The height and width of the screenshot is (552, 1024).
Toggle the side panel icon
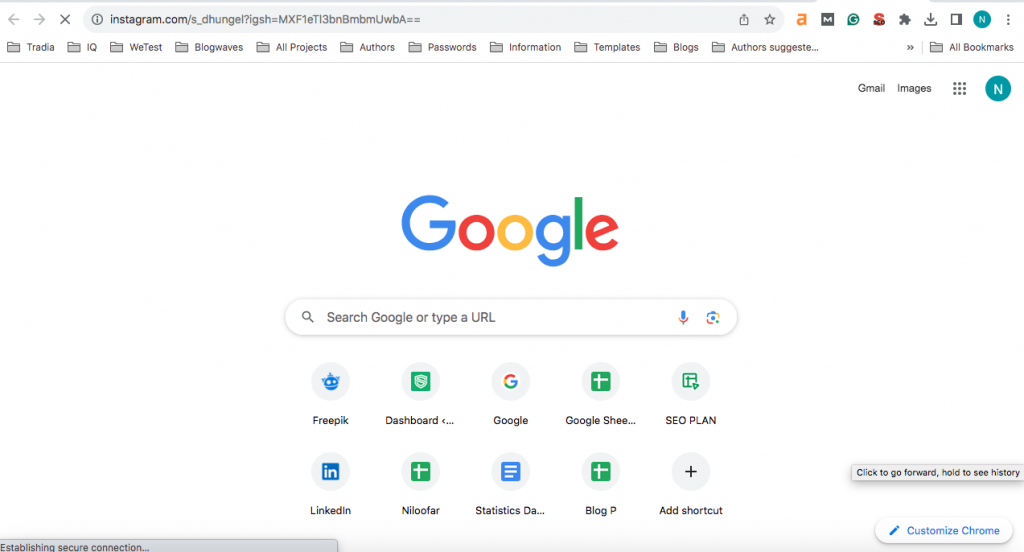(x=956, y=20)
